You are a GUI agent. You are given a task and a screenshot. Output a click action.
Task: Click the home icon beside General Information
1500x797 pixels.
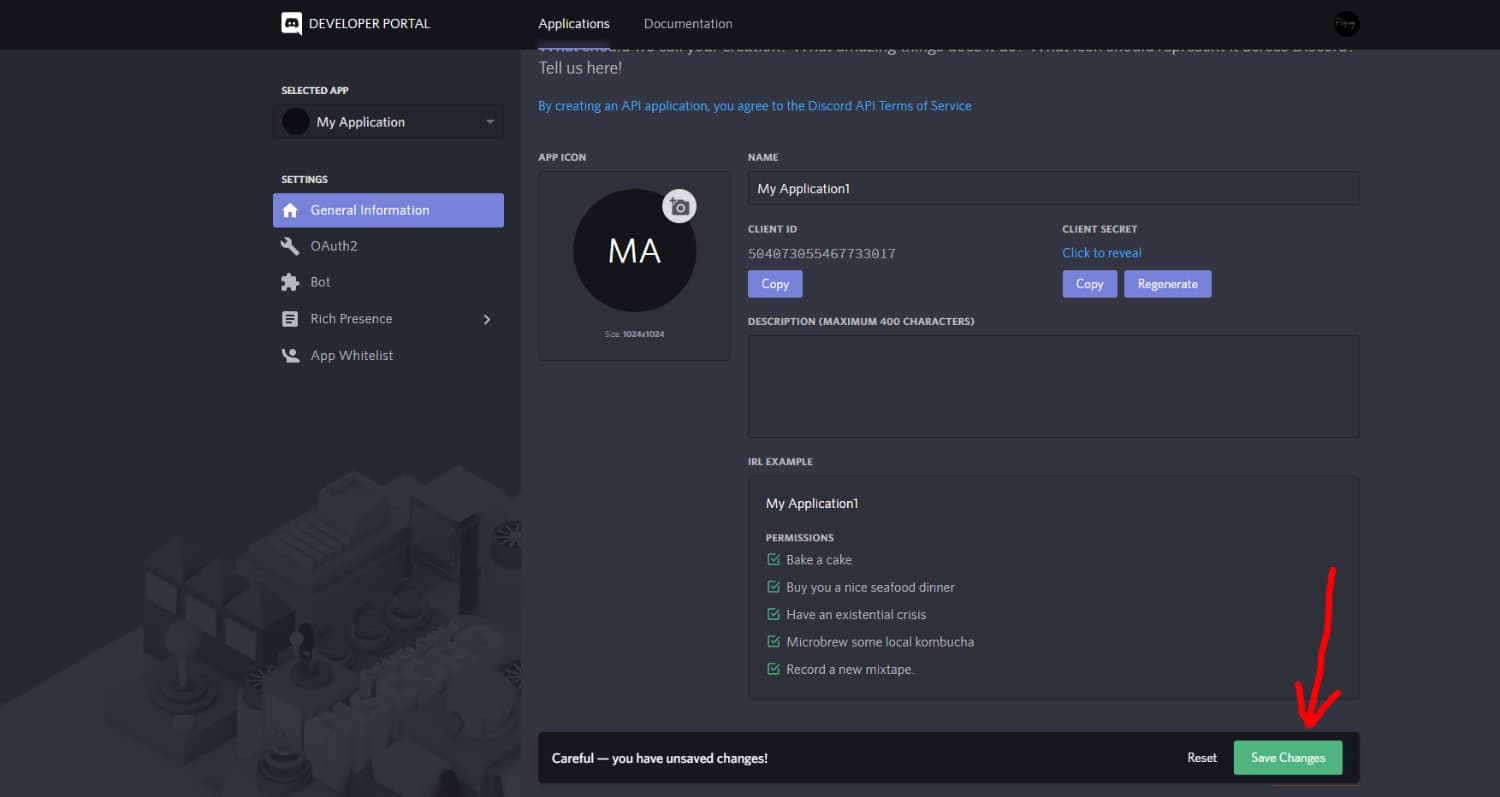290,210
